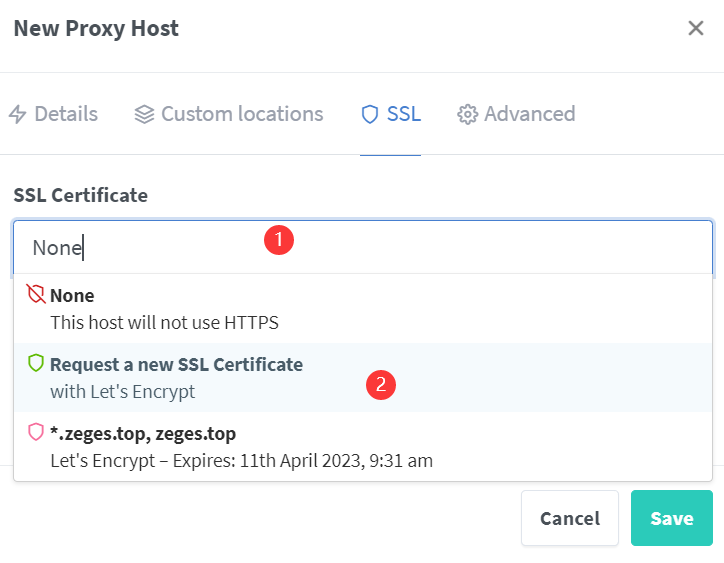Image resolution: width=724 pixels, height=563 pixels.
Task: Switch to the Details tab
Action: (x=65, y=114)
